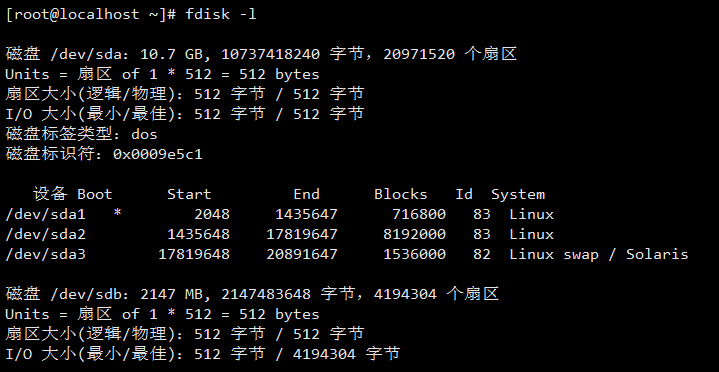Click the /dev/sdb disk header line
719x372 pixels.
pyautogui.click(x=252, y=294)
